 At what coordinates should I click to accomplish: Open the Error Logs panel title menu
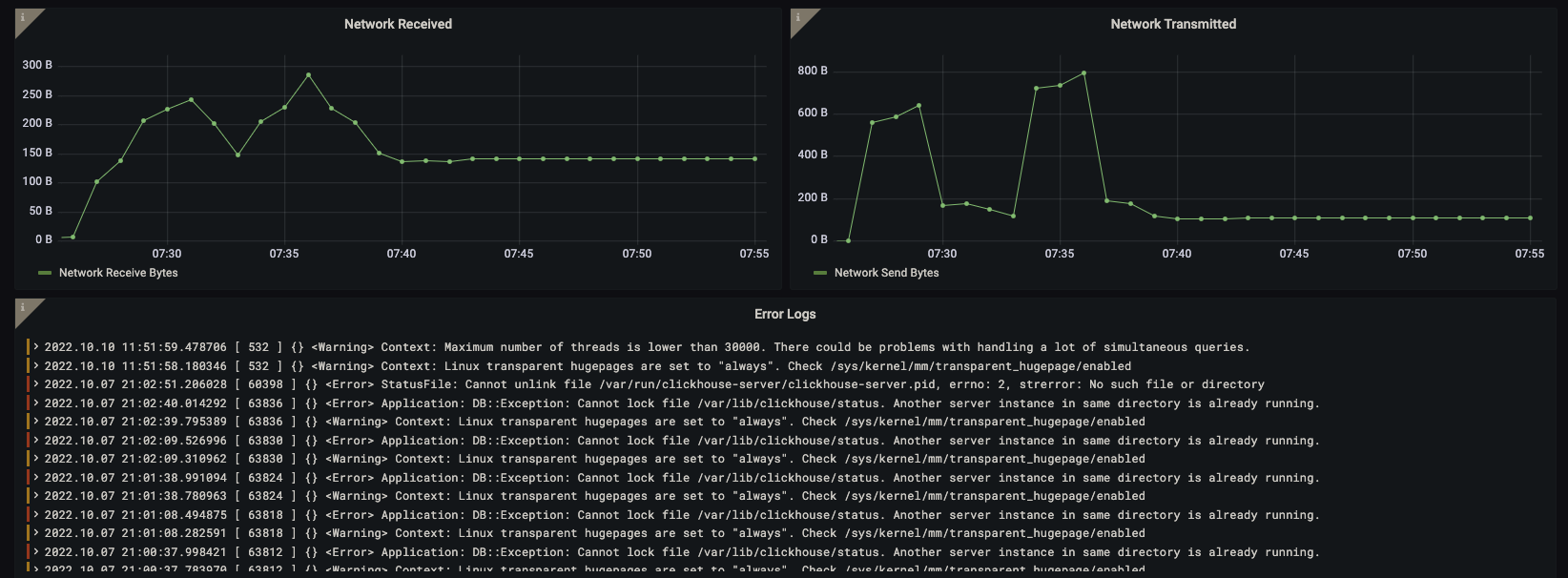tap(784, 314)
